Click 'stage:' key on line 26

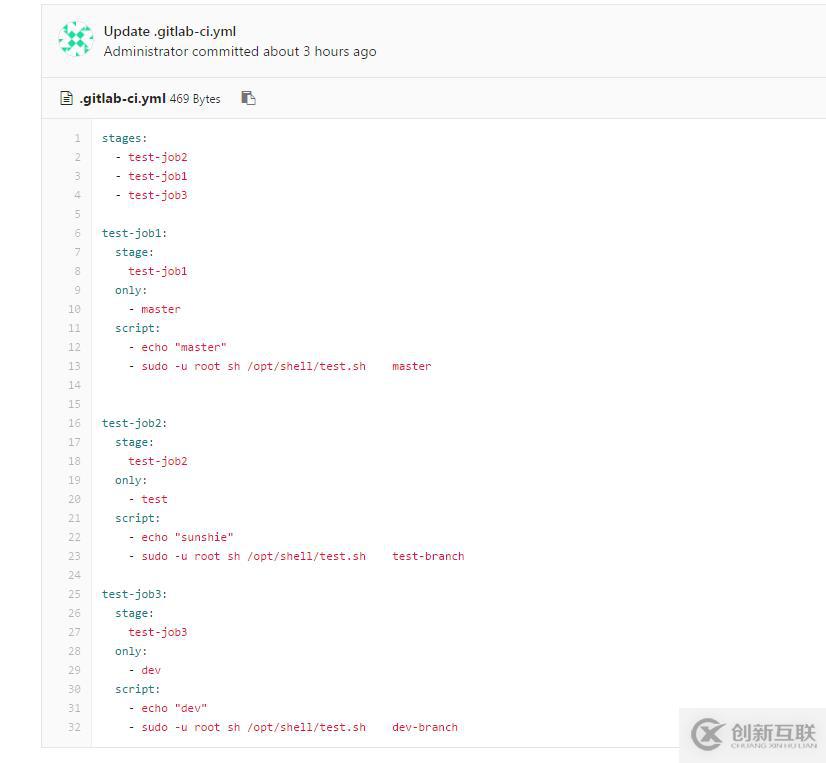coord(134,613)
